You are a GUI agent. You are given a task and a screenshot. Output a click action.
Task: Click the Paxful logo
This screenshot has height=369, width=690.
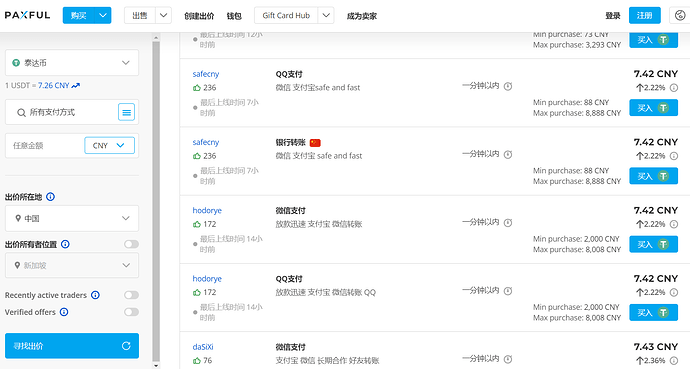(x=27, y=15)
